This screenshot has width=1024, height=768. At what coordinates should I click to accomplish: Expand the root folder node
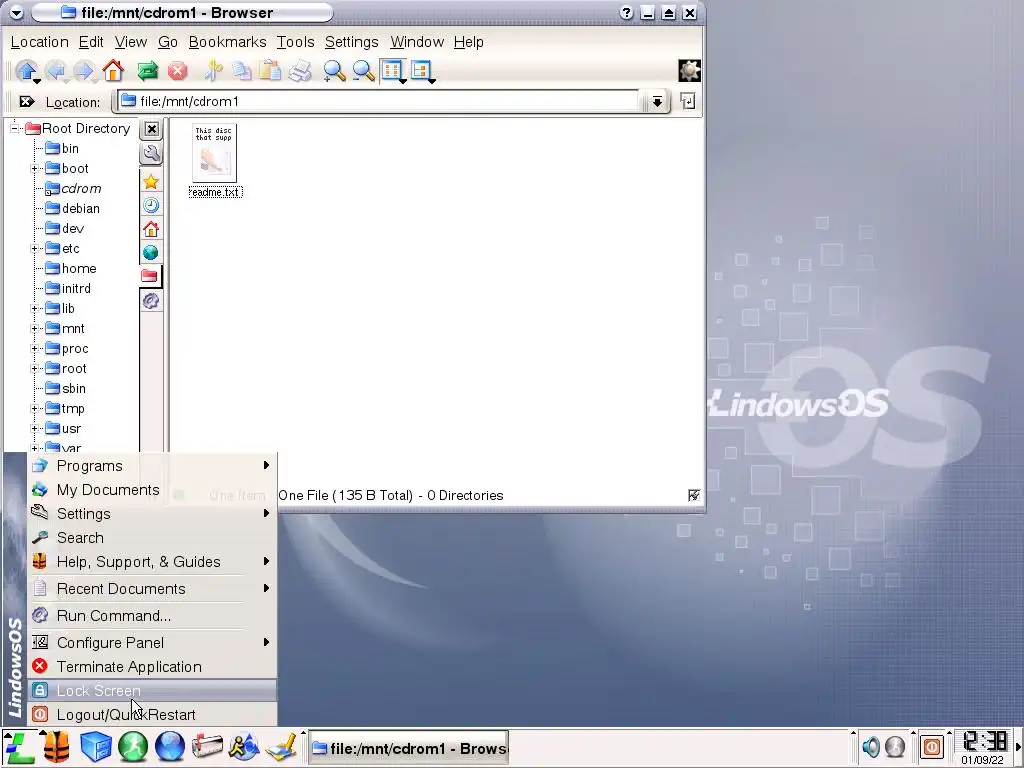(x=35, y=369)
